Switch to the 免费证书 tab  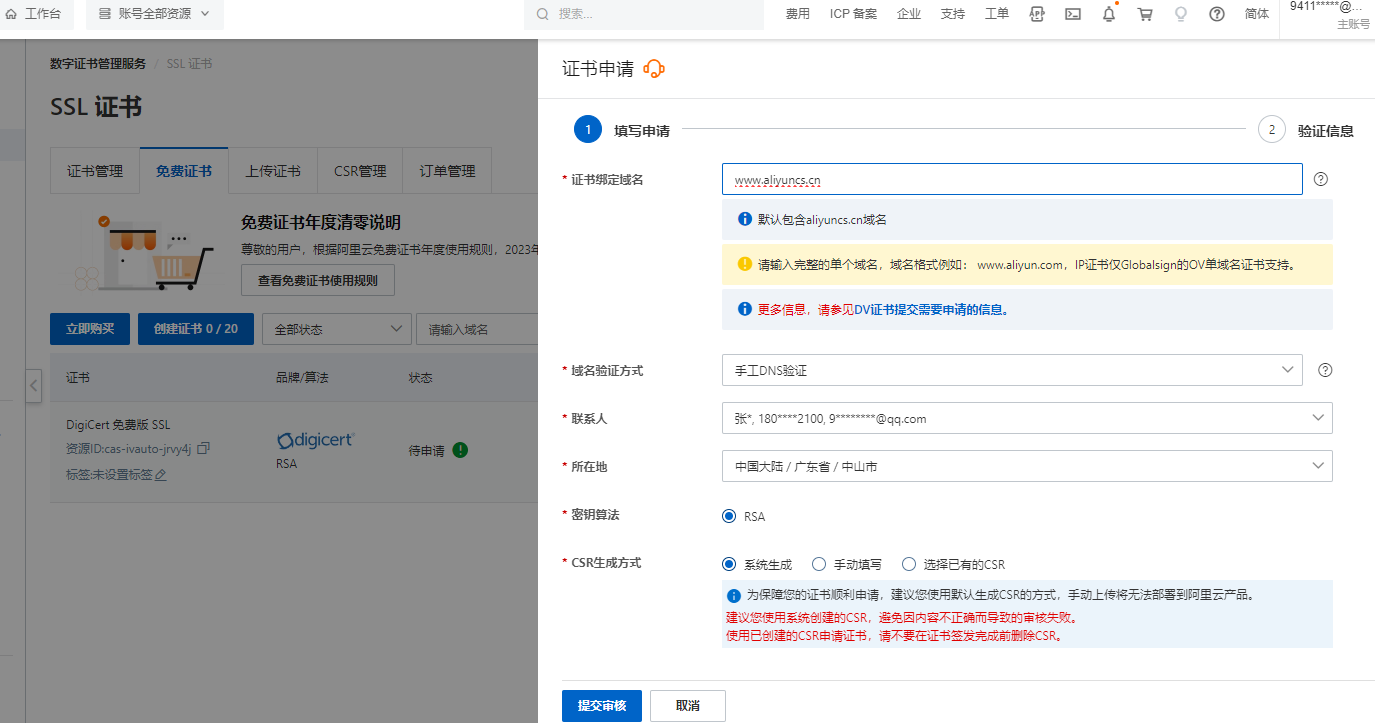184,171
